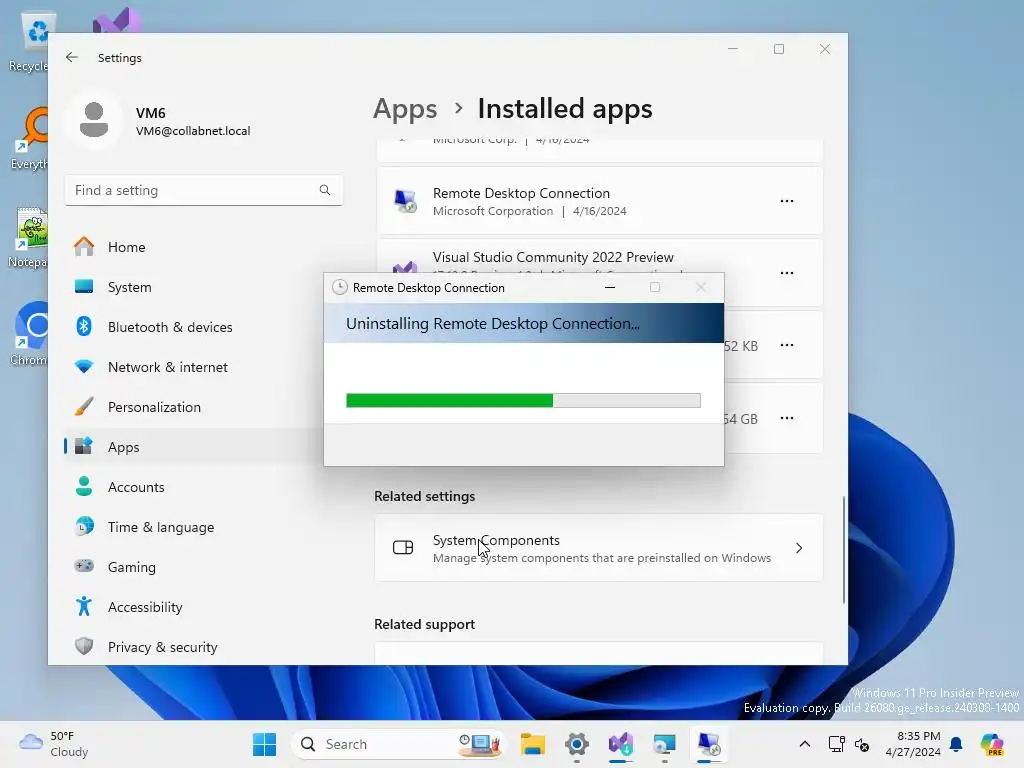Open Network & internet settings
The image size is (1024, 768).
click(193, 367)
